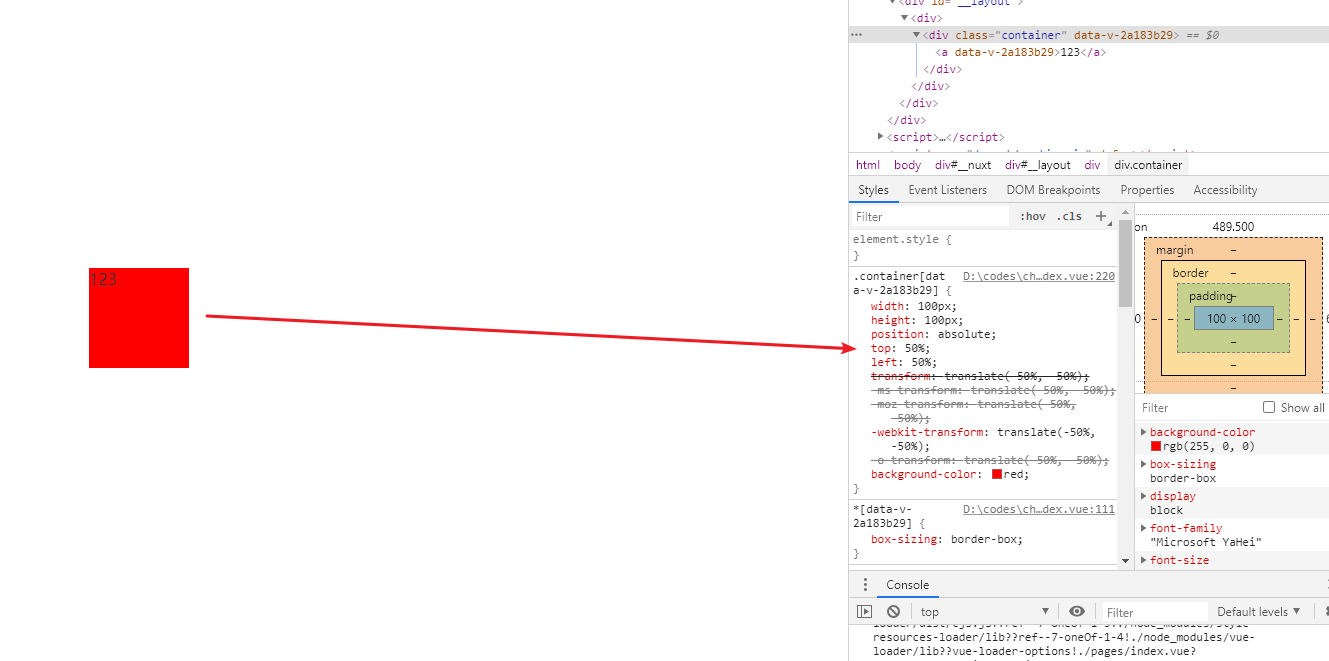Switch to the Styles tab
This screenshot has height=661, width=1329.
point(873,190)
